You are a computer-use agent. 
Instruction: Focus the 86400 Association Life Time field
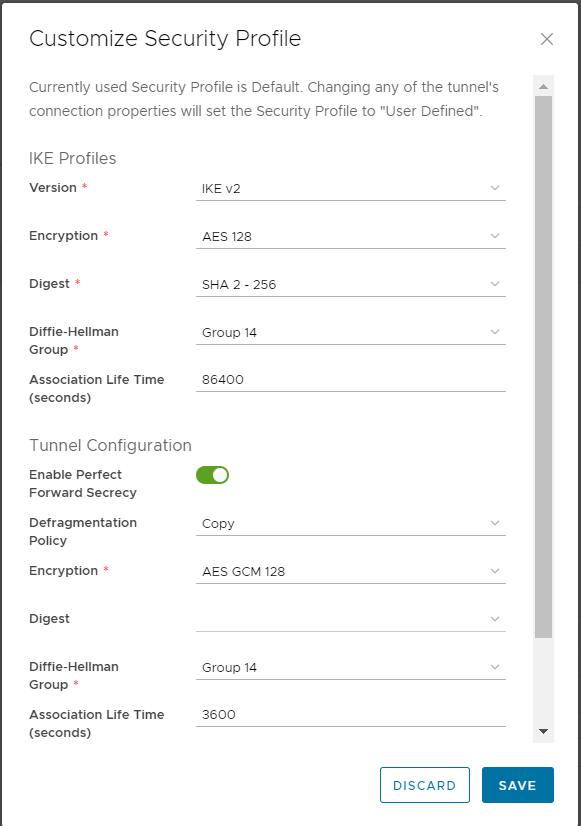point(351,380)
